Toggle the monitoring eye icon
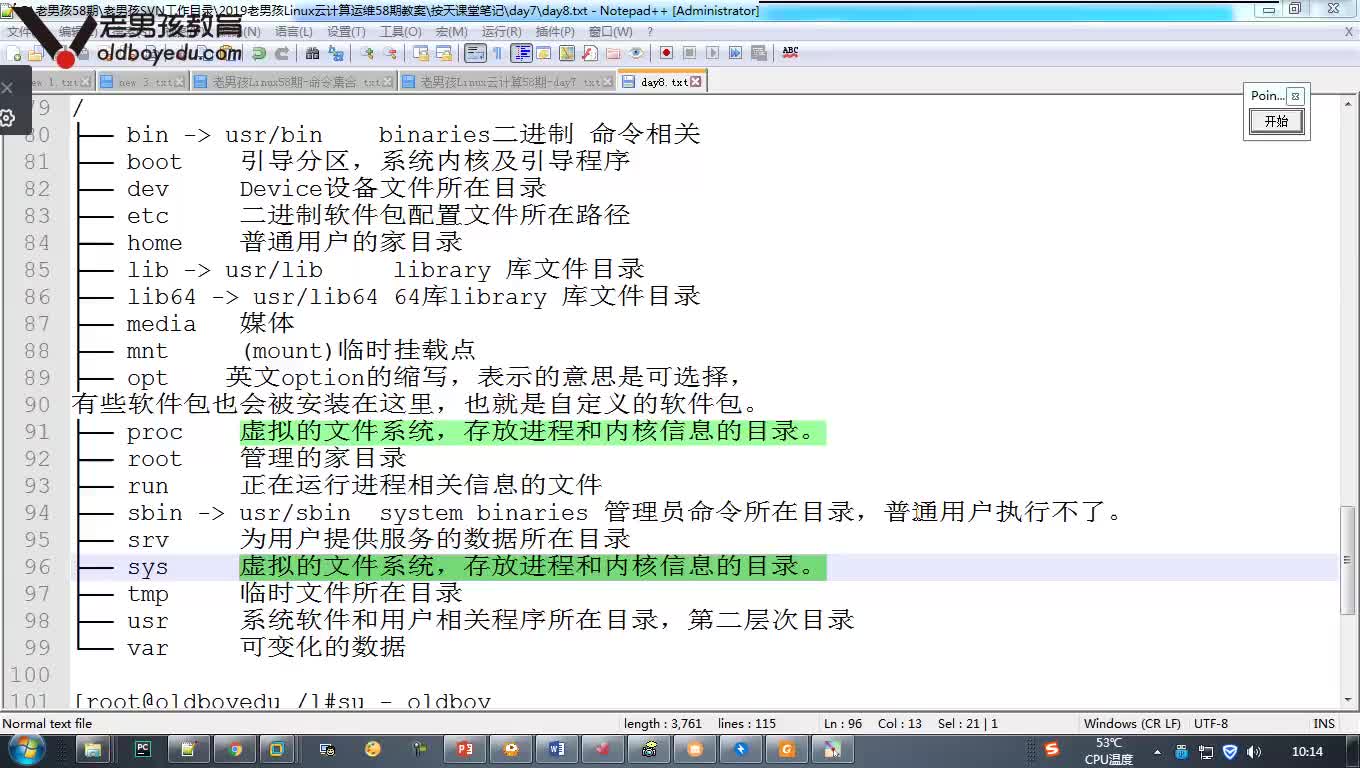This screenshot has height=768, width=1360. (x=636, y=53)
